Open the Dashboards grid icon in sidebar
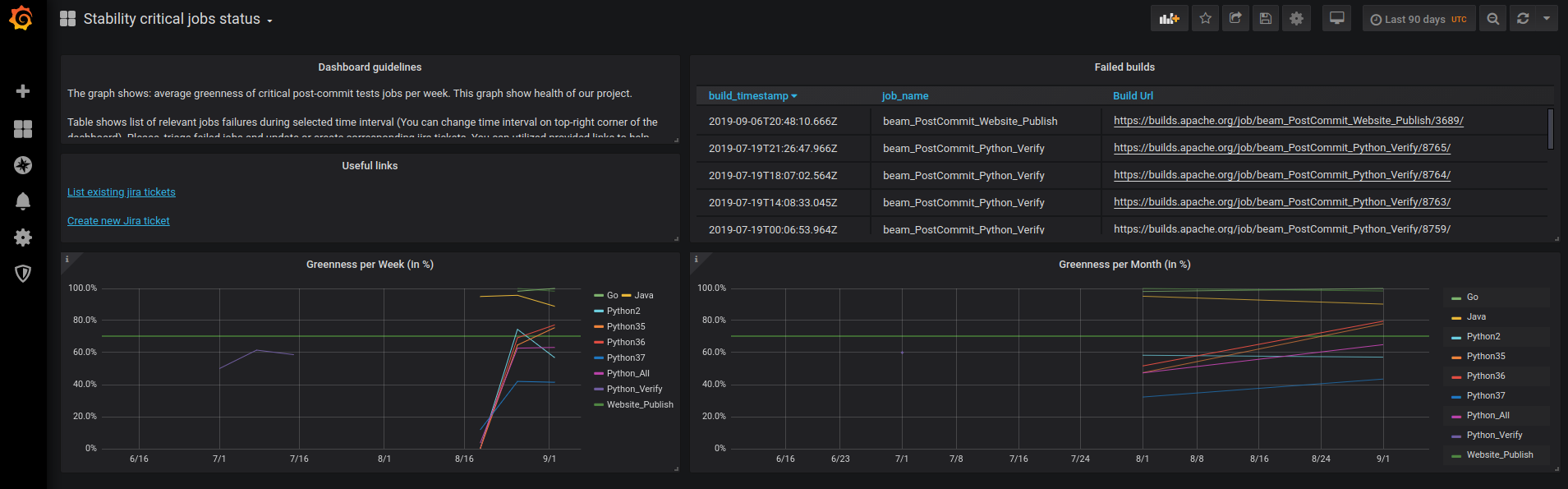Image resolution: width=1568 pixels, height=489 pixels. coord(23,129)
